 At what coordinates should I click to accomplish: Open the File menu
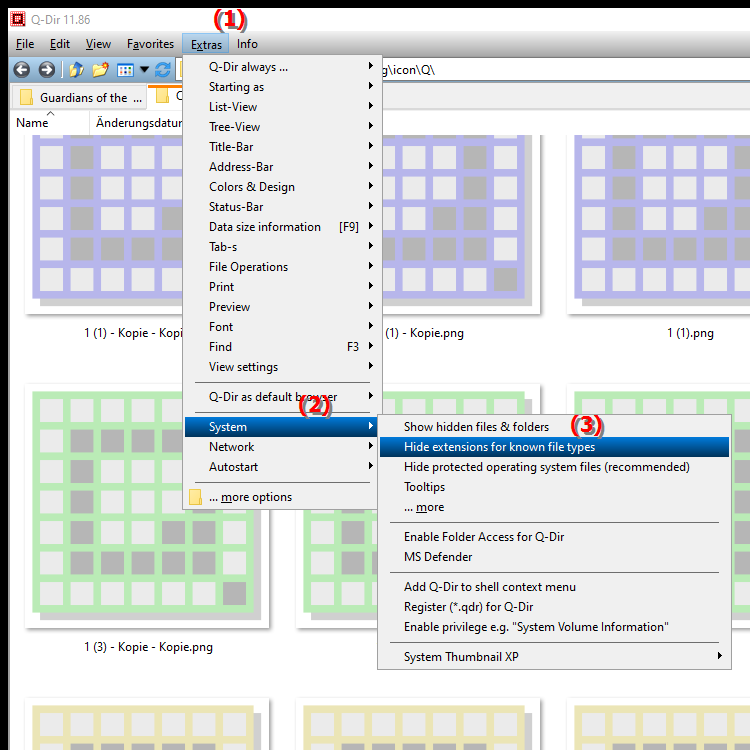click(x=25, y=44)
